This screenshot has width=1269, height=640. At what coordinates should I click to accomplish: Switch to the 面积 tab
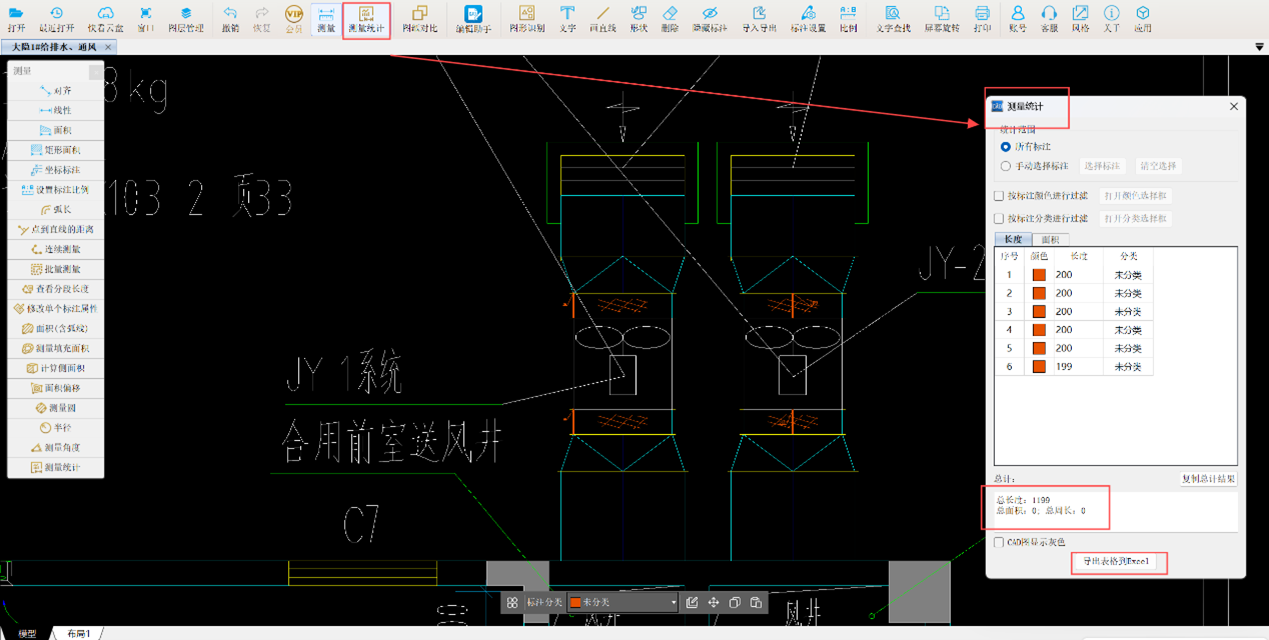1051,240
